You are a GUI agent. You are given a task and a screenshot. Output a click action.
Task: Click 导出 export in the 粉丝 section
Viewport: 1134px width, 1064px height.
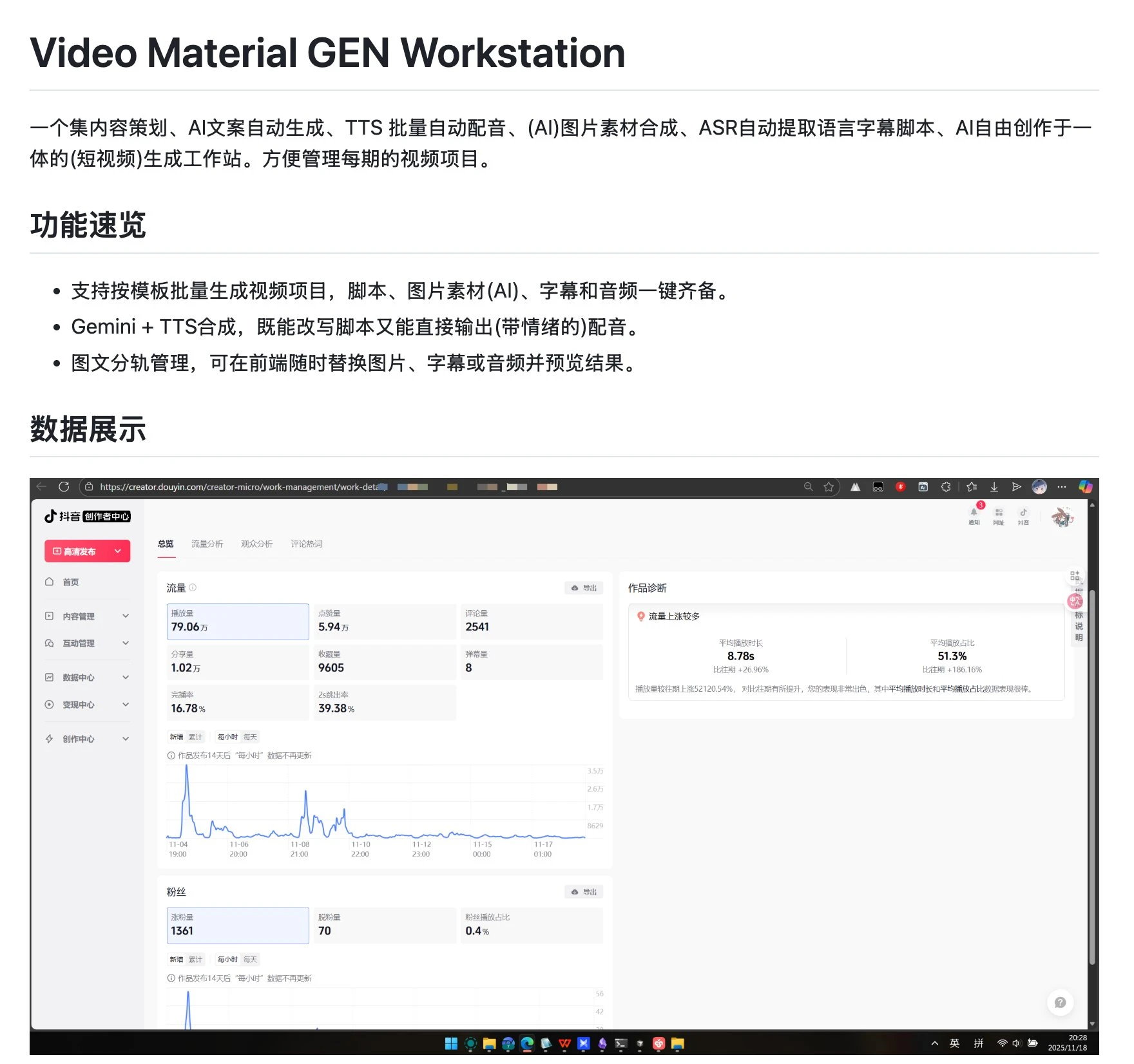[x=584, y=891]
